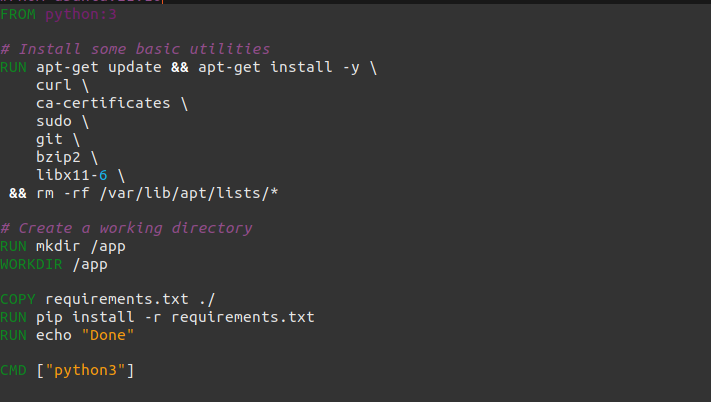Viewport: 711px width, 402px height.
Task: Click the bzip2 package line
Action: click(67, 157)
